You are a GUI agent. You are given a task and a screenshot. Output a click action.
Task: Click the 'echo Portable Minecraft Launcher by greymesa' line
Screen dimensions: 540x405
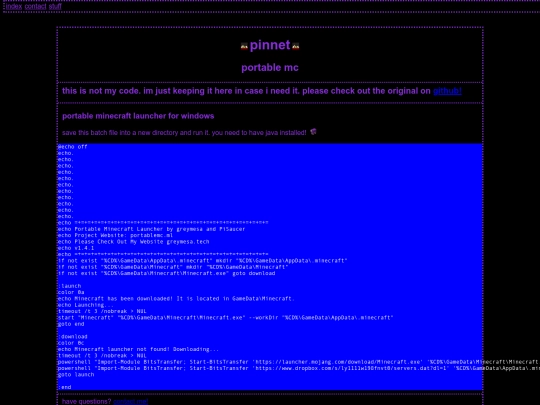(151, 229)
